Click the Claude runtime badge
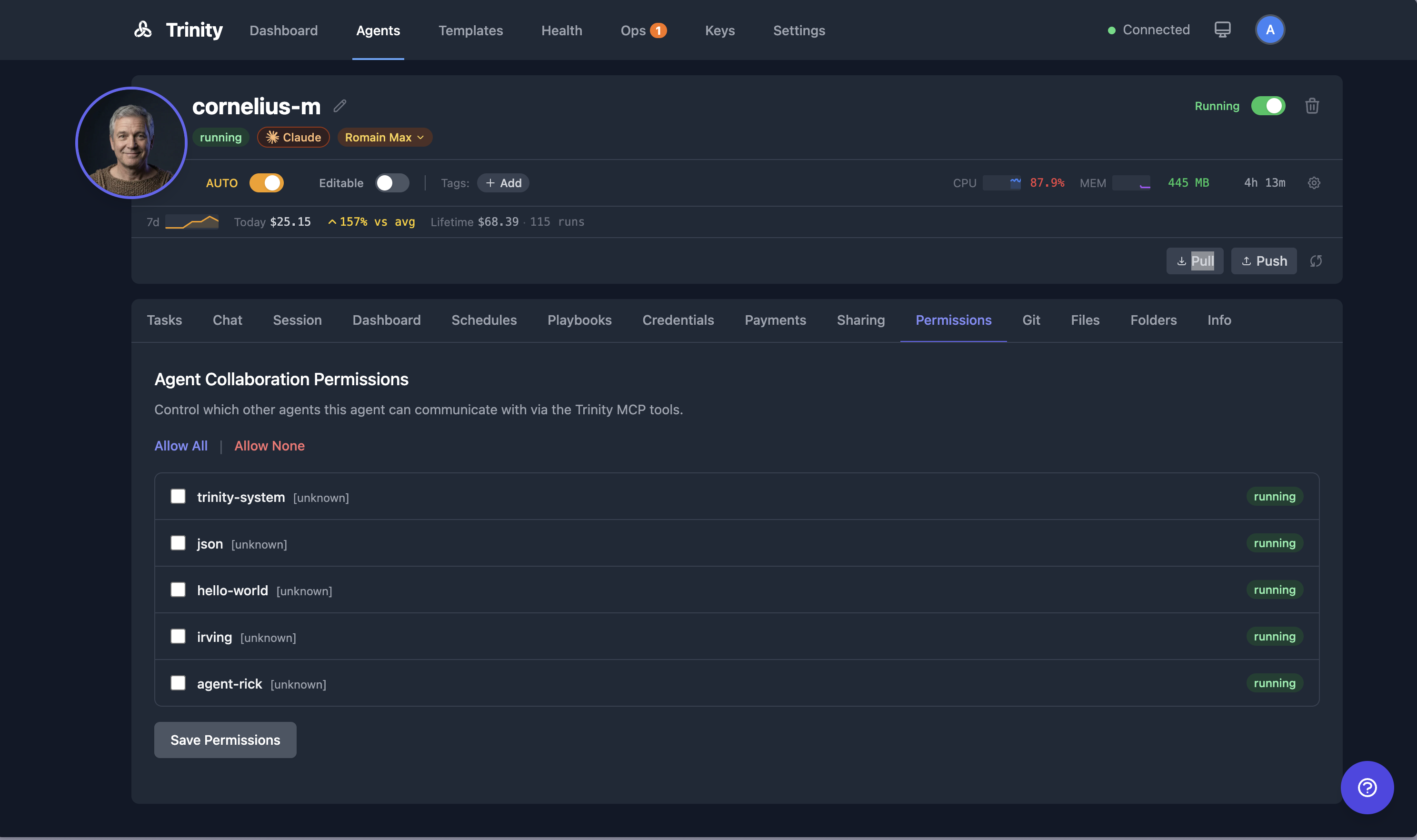 [293, 137]
